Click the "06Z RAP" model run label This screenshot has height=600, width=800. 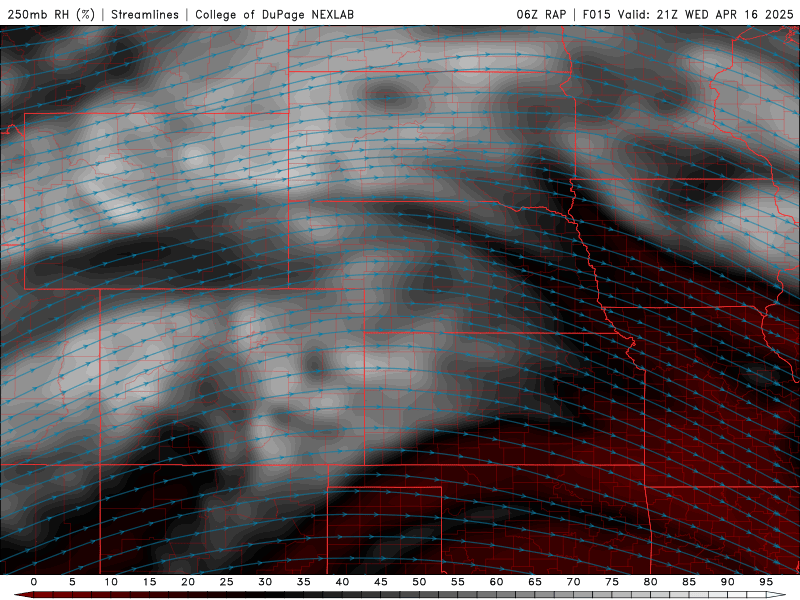pyautogui.click(x=541, y=14)
